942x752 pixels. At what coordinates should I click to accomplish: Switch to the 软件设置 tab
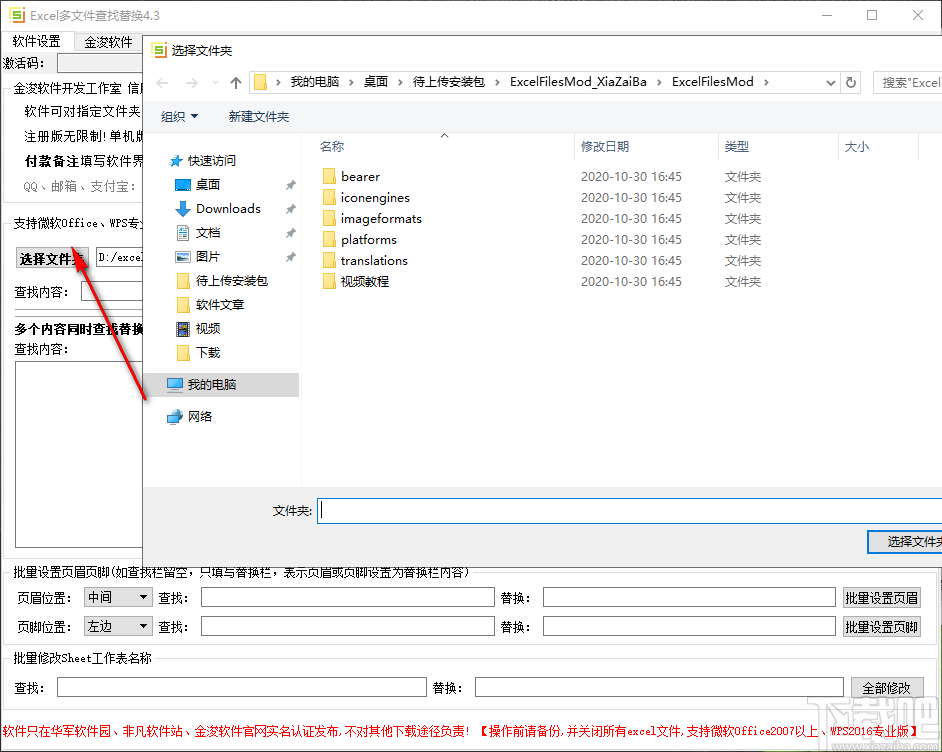(39, 42)
